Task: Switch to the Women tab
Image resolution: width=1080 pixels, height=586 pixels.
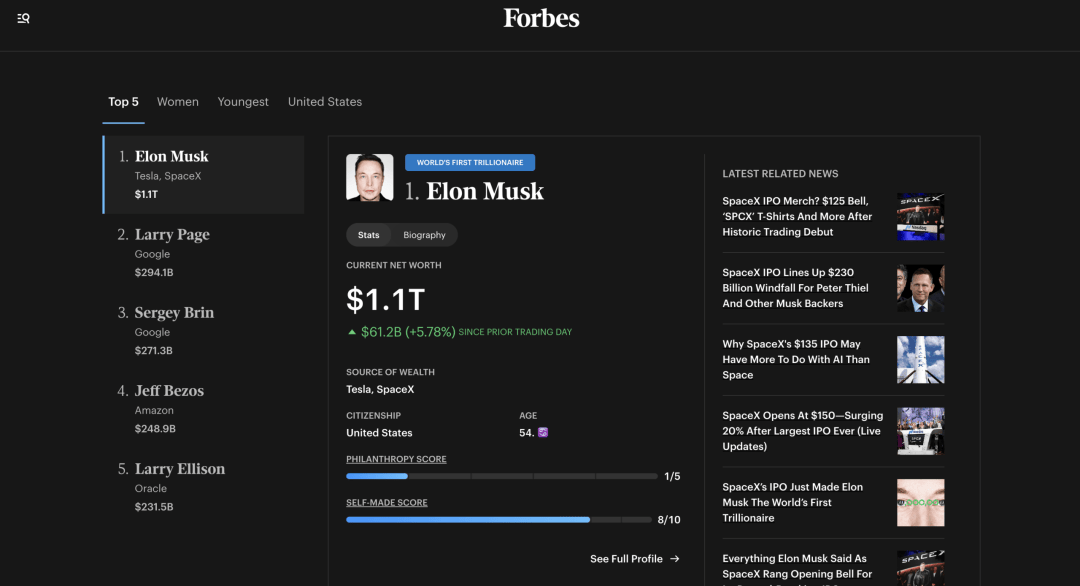Action: (178, 102)
